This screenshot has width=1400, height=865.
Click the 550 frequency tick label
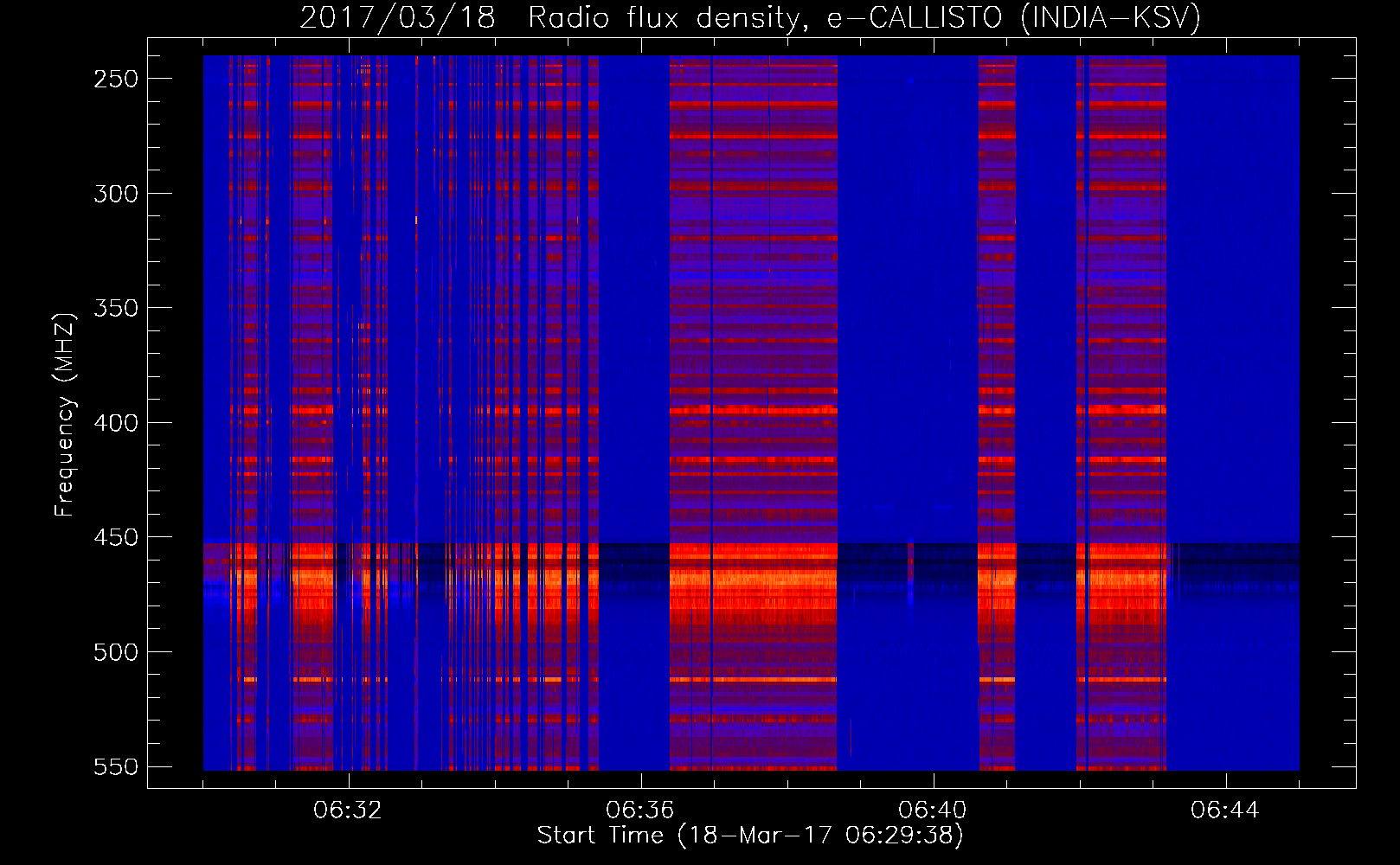coord(116,767)
